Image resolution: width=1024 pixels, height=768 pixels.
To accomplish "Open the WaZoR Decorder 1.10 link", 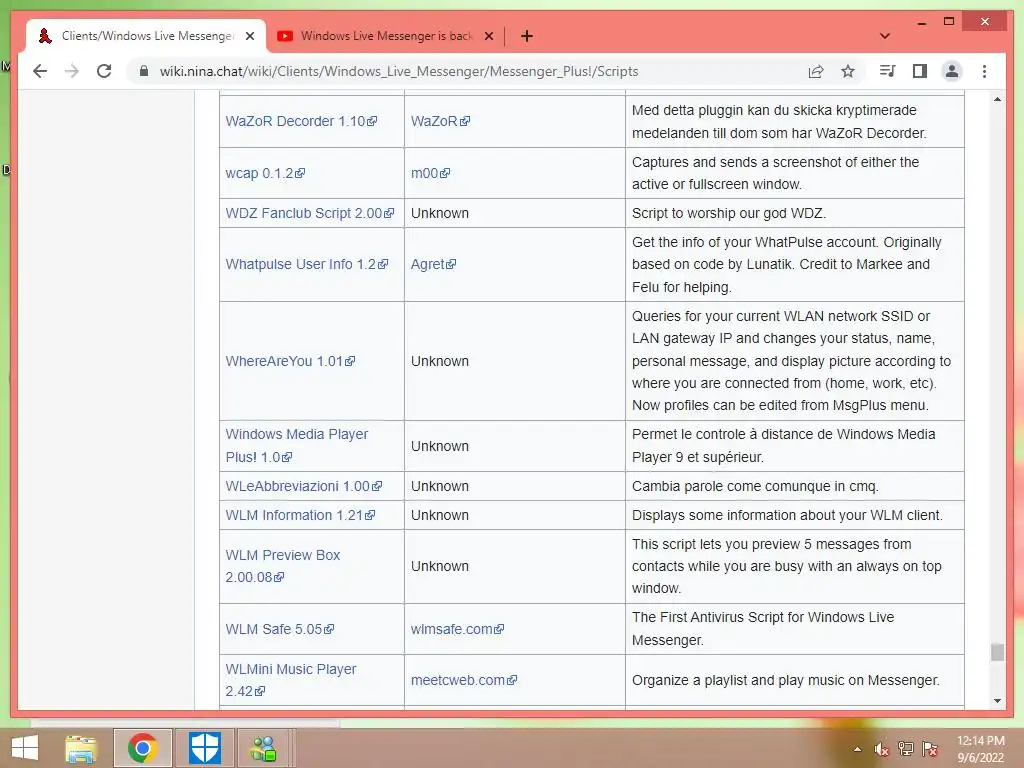I will (x=301, y=121).
